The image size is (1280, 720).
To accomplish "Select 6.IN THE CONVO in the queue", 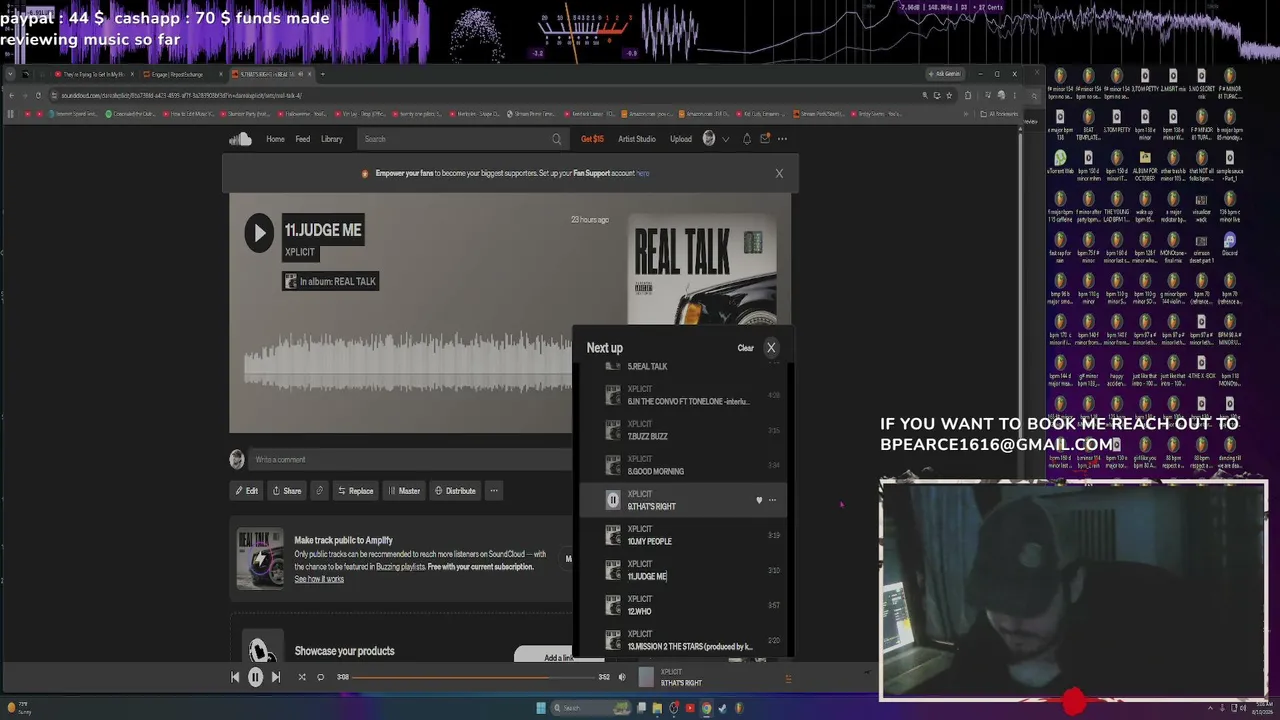I will (683, 395).
